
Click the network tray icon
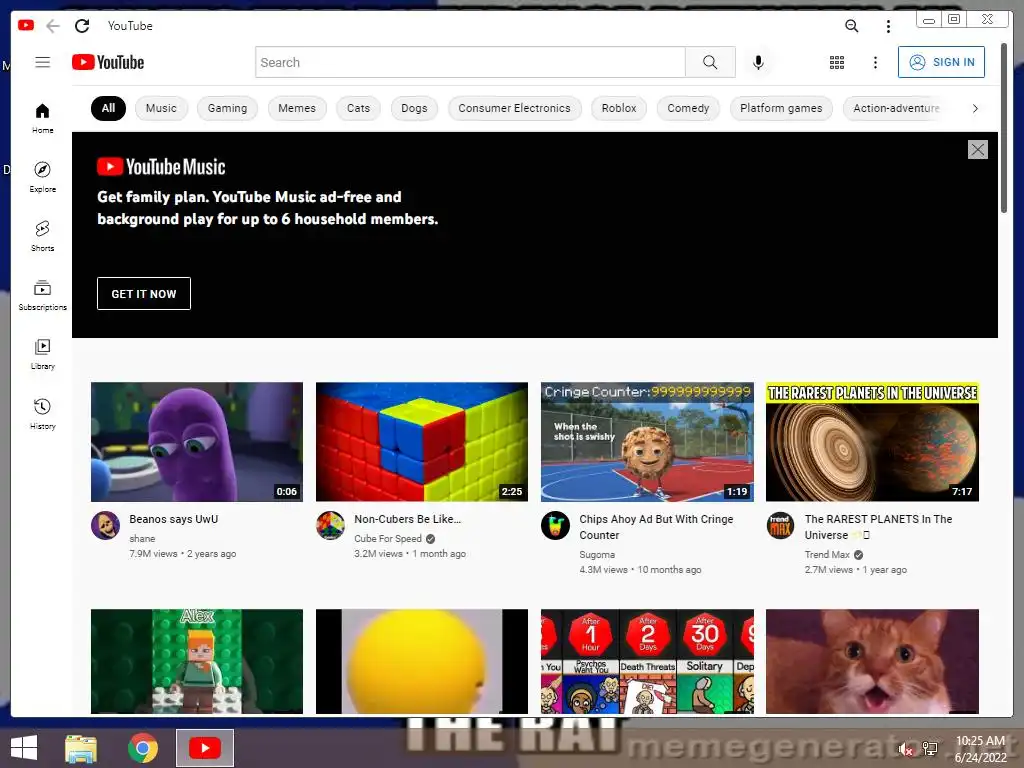pyautogui.click(x=930, y=749)
